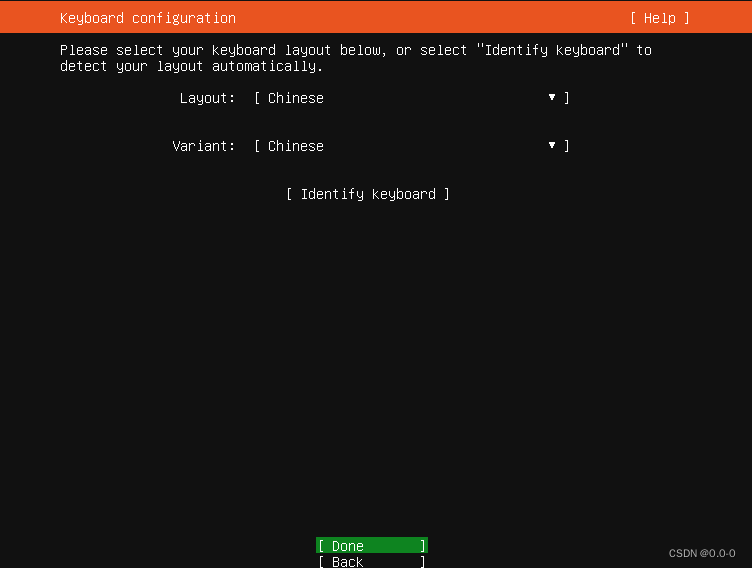The image size is (752, 568).
Task: Click the CSDN watermark text
Action: pos(702,553)
